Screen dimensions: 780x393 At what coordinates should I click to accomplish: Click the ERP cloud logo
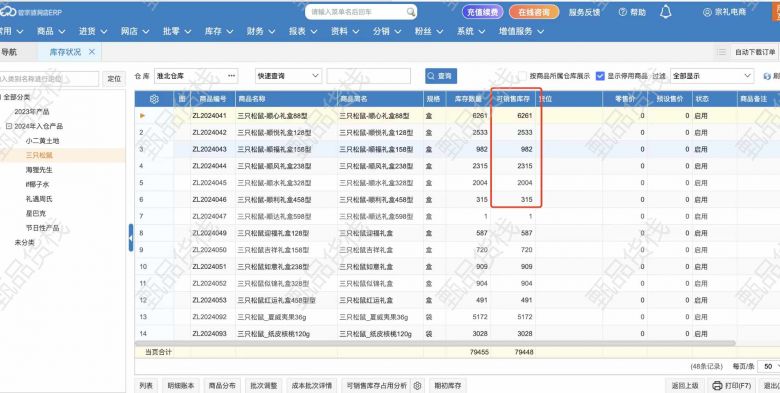click(7, 11)
